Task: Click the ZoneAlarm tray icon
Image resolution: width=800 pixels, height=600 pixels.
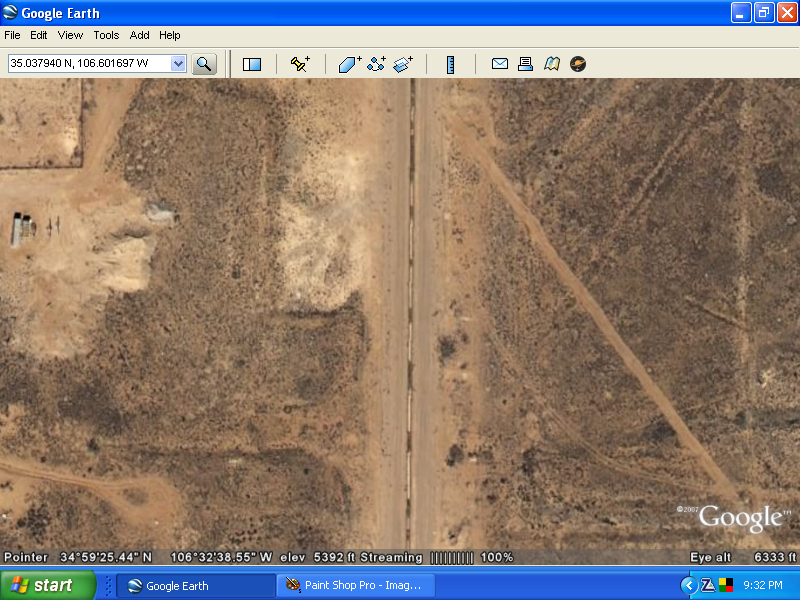Action: tap(708, 585)
